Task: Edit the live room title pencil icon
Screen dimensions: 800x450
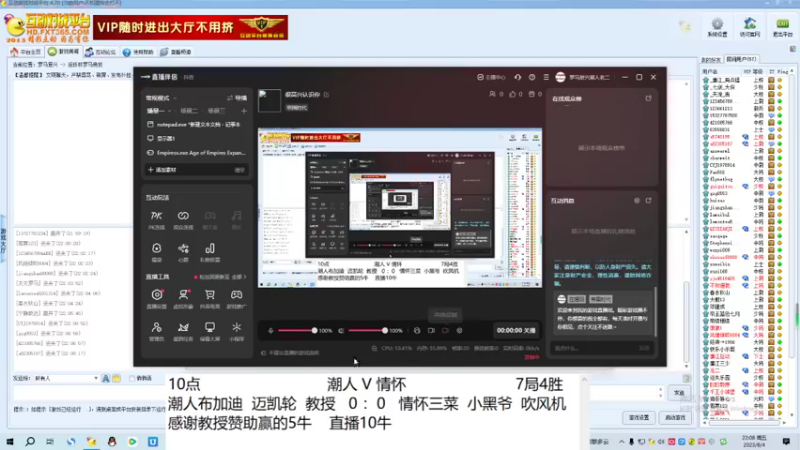Action: pos(327,94)
